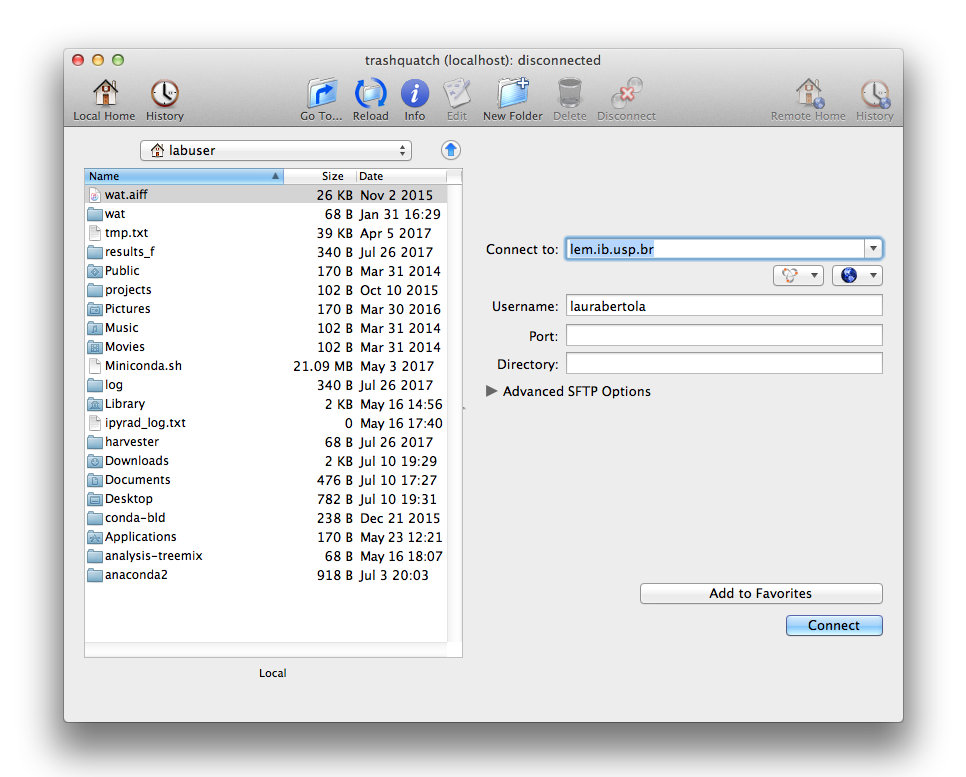Sort file list by Name column
Viewport: 966px width, 777px height.
[184, 176]
